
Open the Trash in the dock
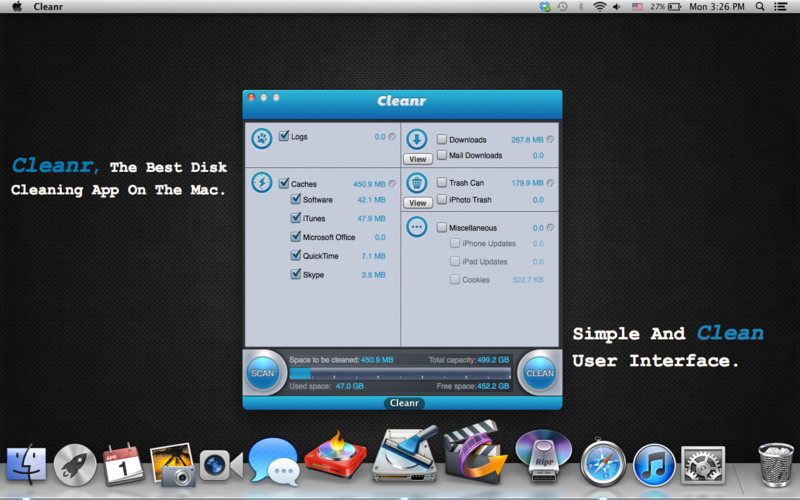click(776, 464)
